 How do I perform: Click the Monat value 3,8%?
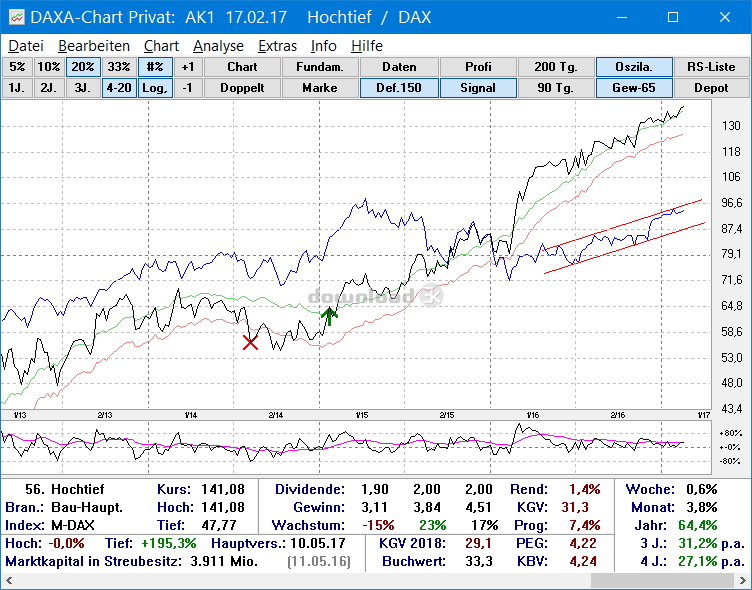click(x=701, y=507)
